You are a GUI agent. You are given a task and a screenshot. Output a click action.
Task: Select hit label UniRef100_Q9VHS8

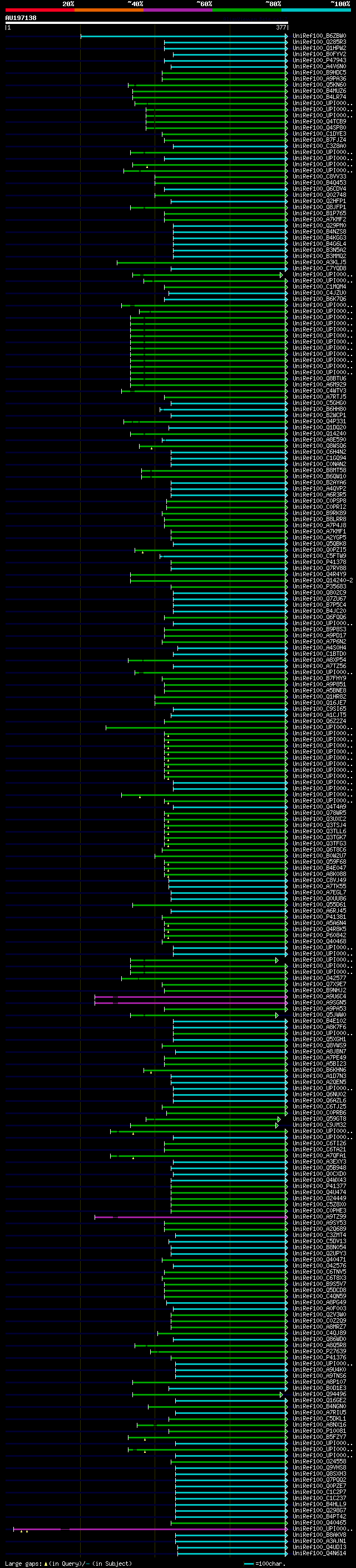click(x=319, y=1467)
